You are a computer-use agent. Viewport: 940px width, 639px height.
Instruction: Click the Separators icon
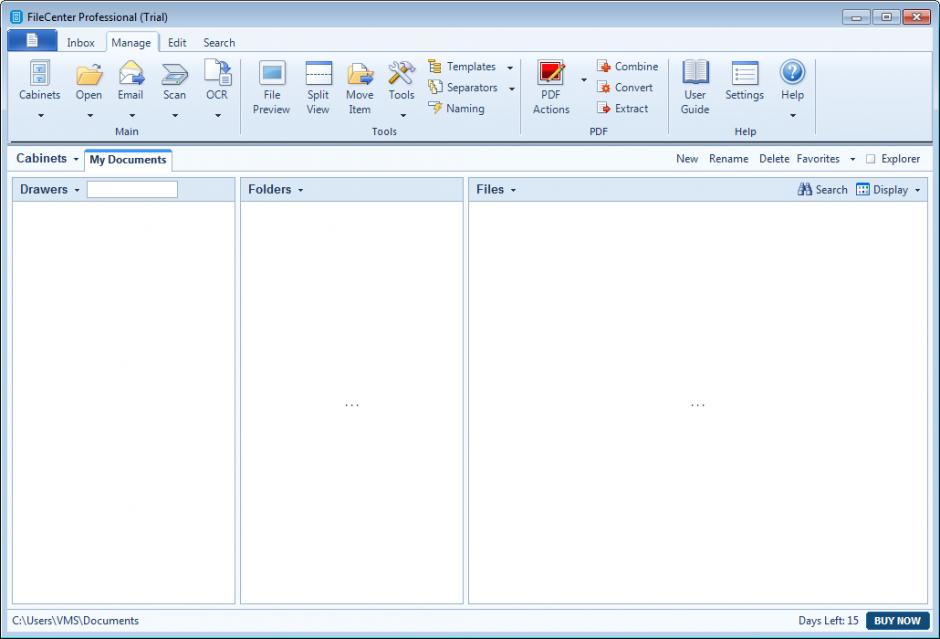click(435, 87)
